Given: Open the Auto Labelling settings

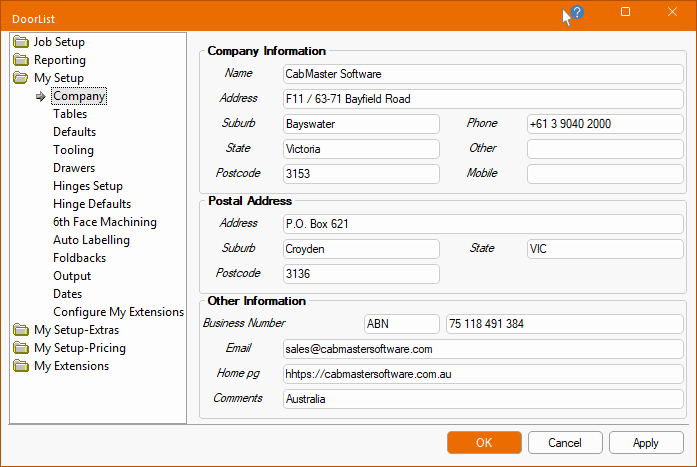Looking at the screenshot, I should point(91,240).
